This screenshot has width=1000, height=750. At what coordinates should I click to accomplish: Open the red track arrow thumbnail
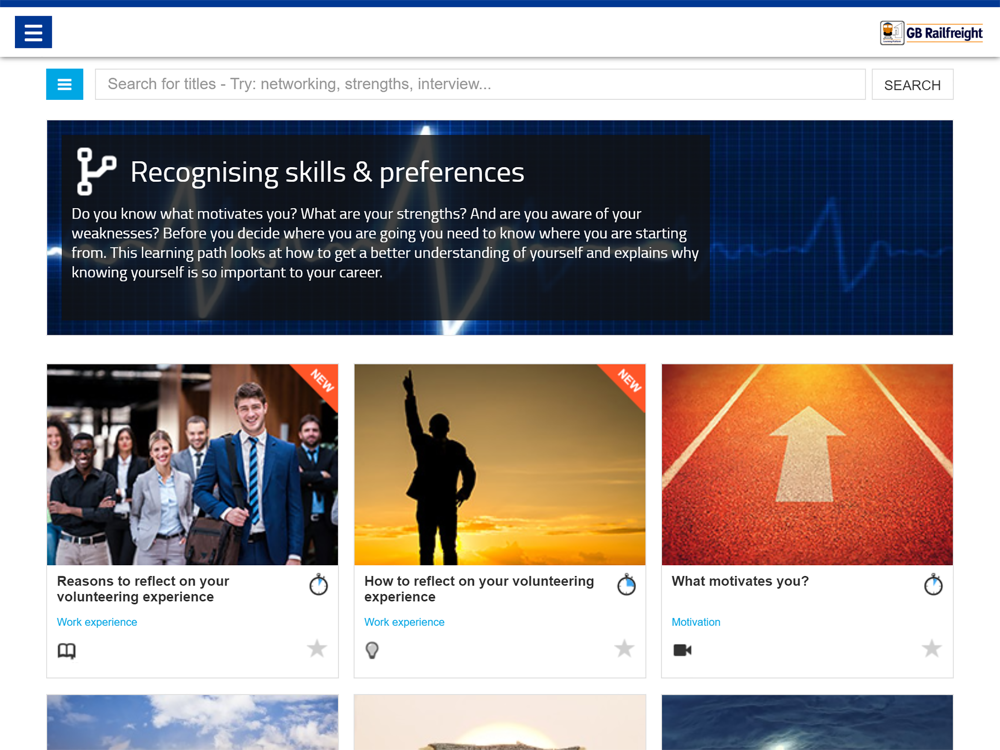[x=807, y=464]
